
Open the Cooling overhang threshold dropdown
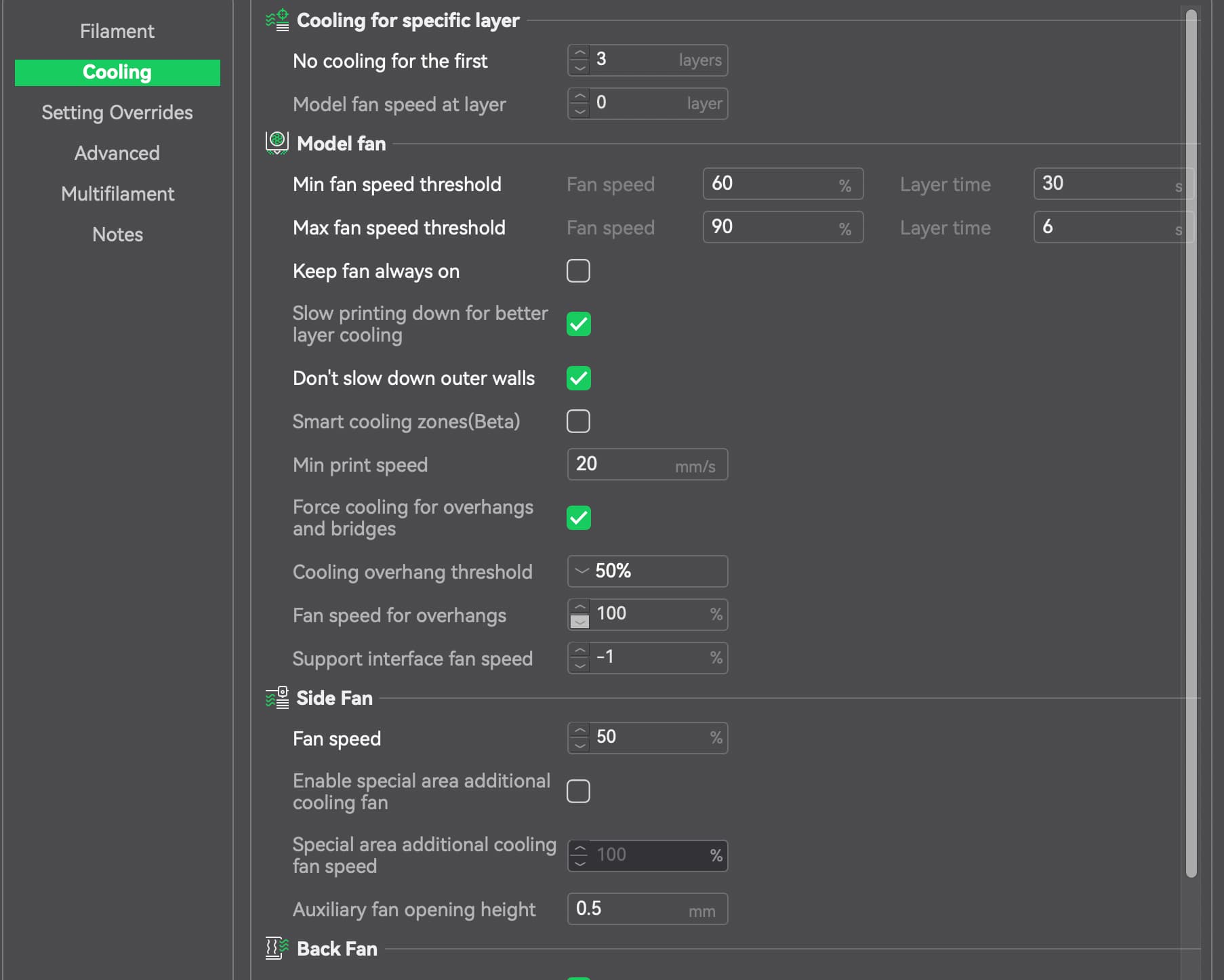tap(647, 571)
